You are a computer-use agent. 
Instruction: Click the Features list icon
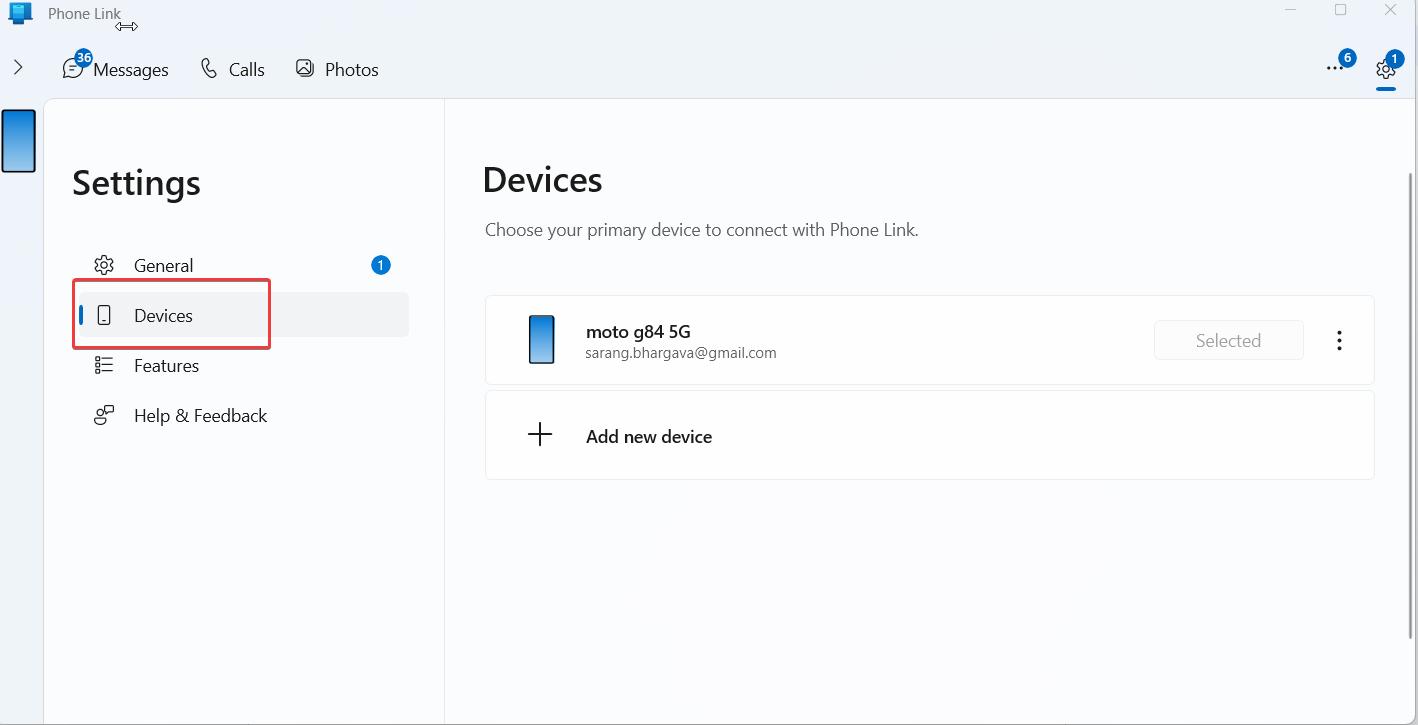[103, 364]
